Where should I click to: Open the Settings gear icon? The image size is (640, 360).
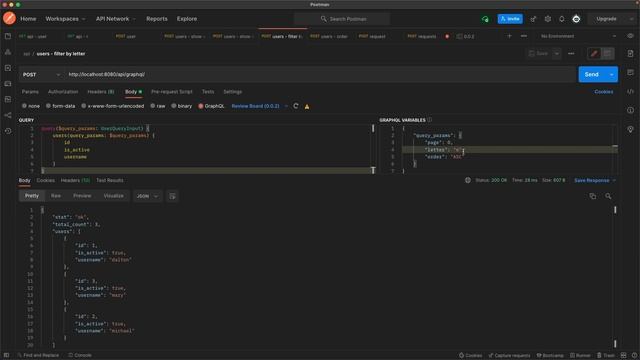pos(548,19)
